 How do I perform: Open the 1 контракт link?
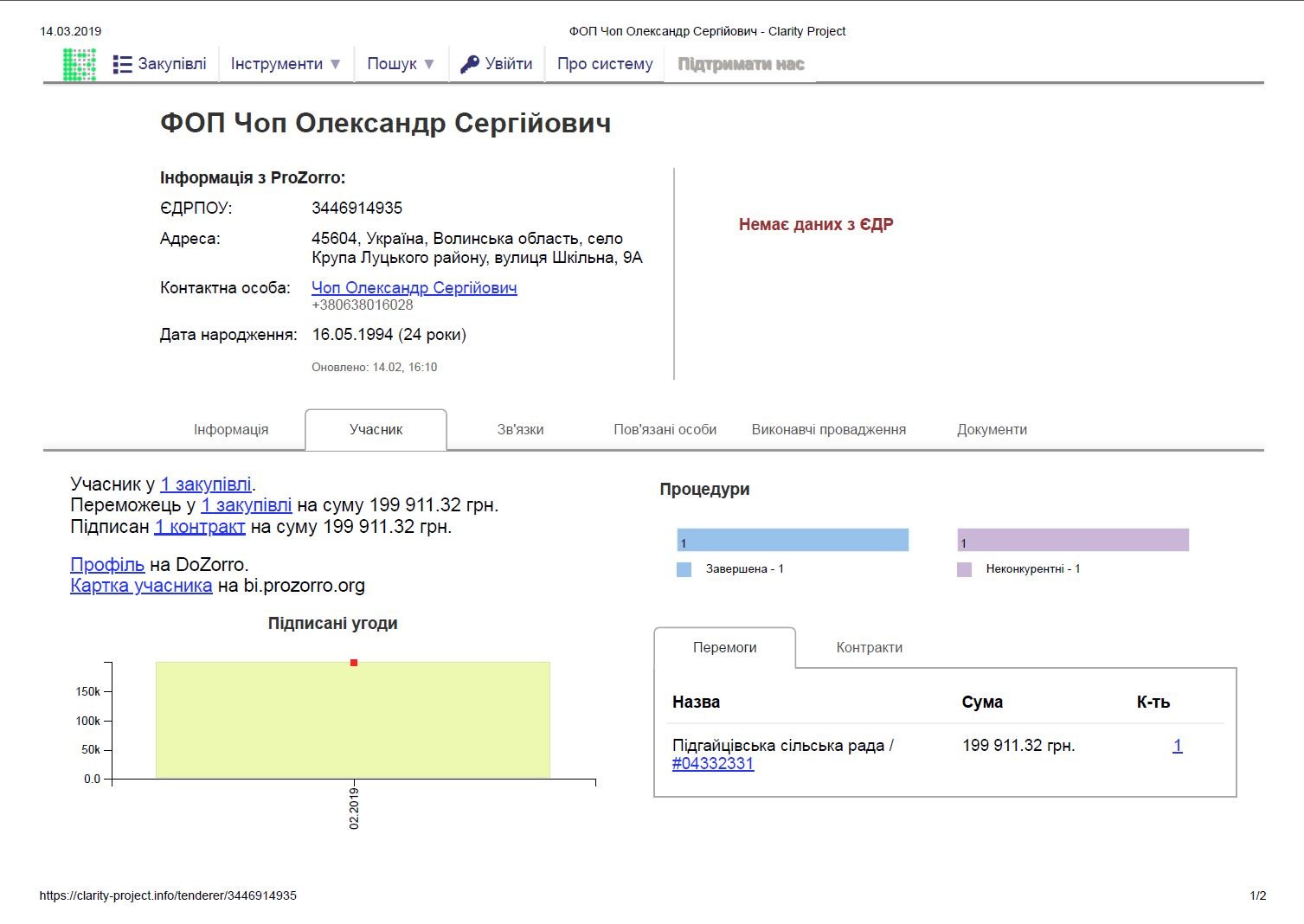200,526
